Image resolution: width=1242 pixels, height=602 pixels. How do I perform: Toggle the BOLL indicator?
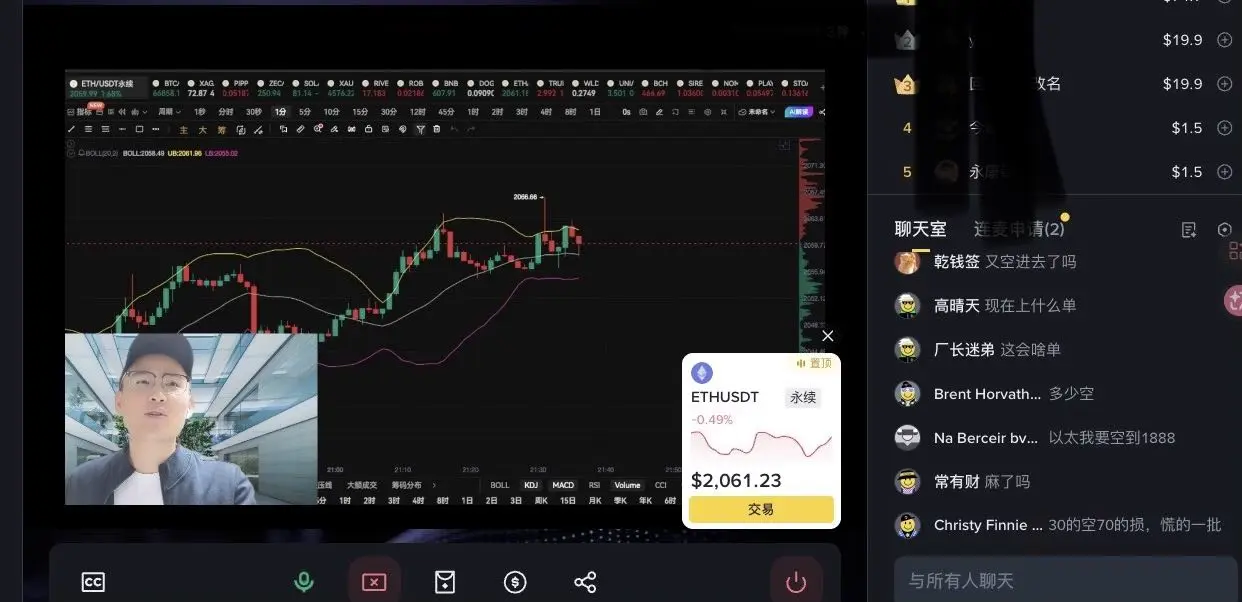499,485
